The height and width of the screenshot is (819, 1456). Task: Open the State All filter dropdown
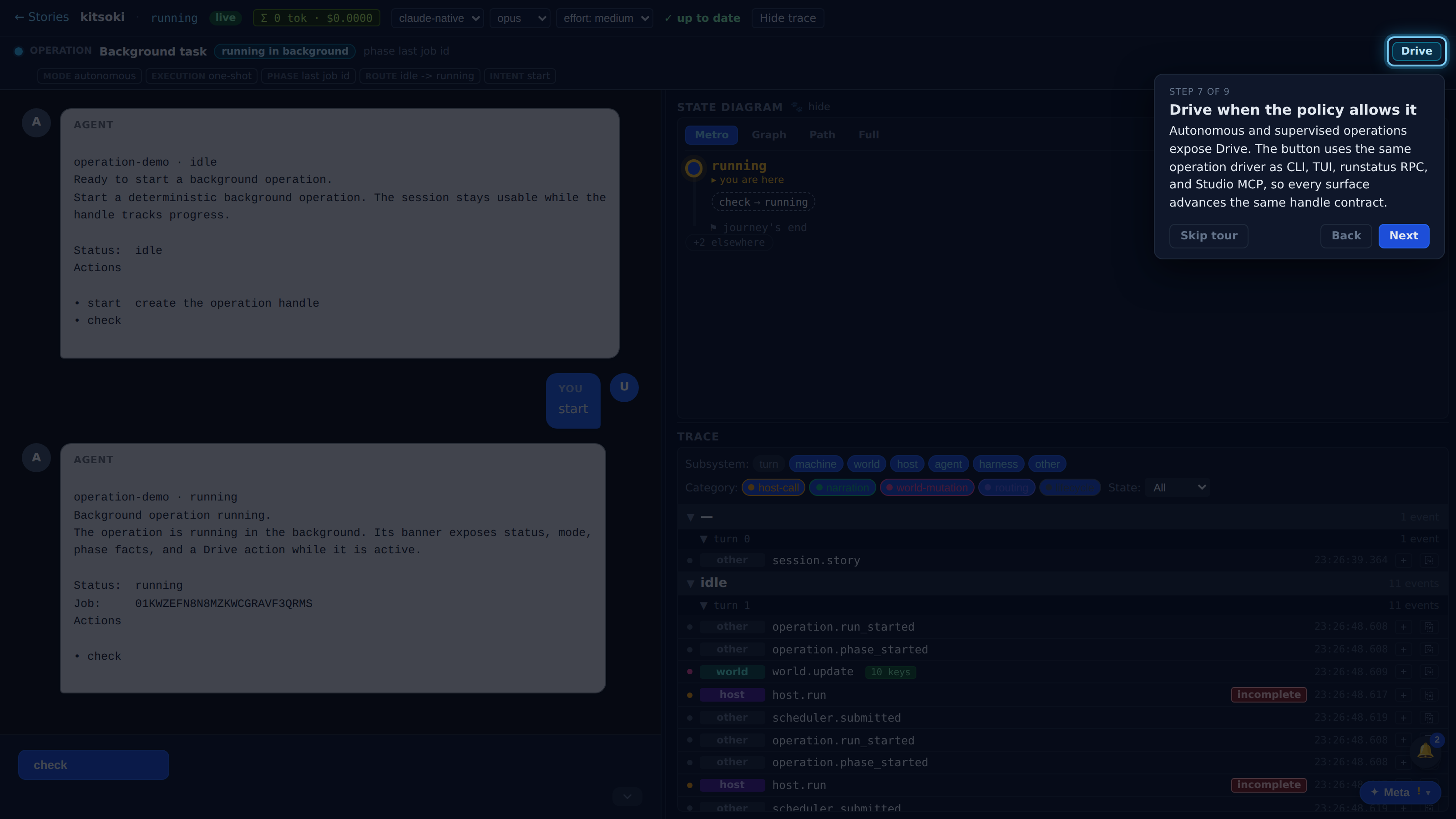coord(1178,488)
